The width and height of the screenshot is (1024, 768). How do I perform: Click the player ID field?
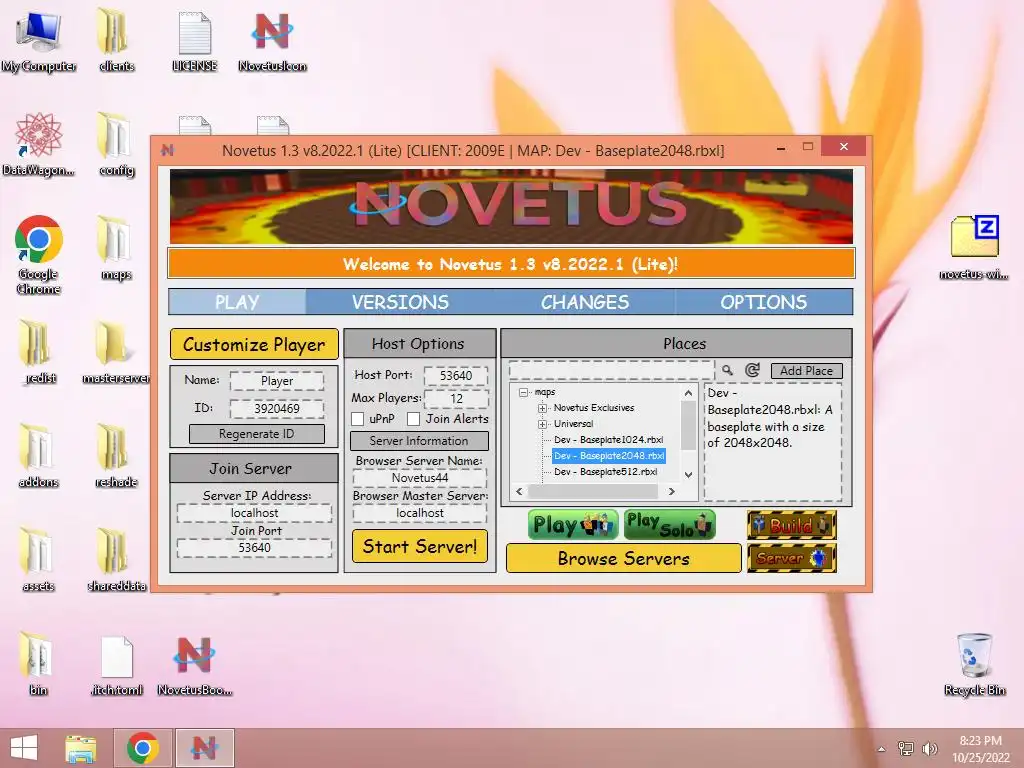(277, 409)
